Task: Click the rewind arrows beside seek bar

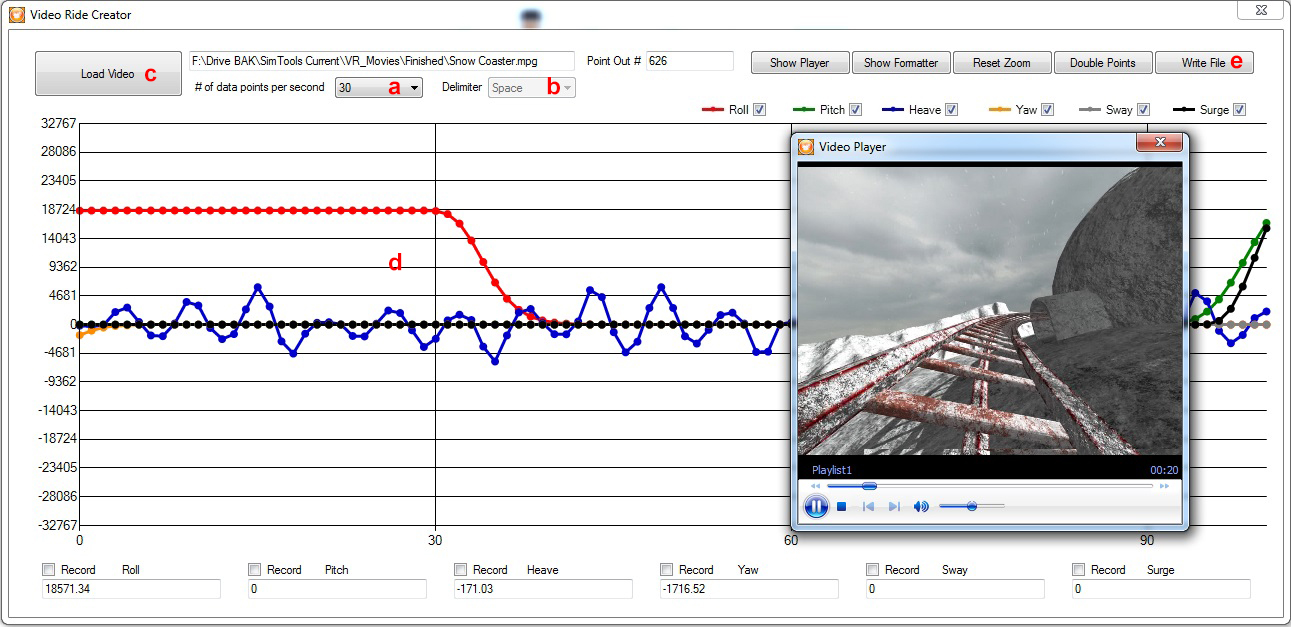Action: tap(815, 486)
